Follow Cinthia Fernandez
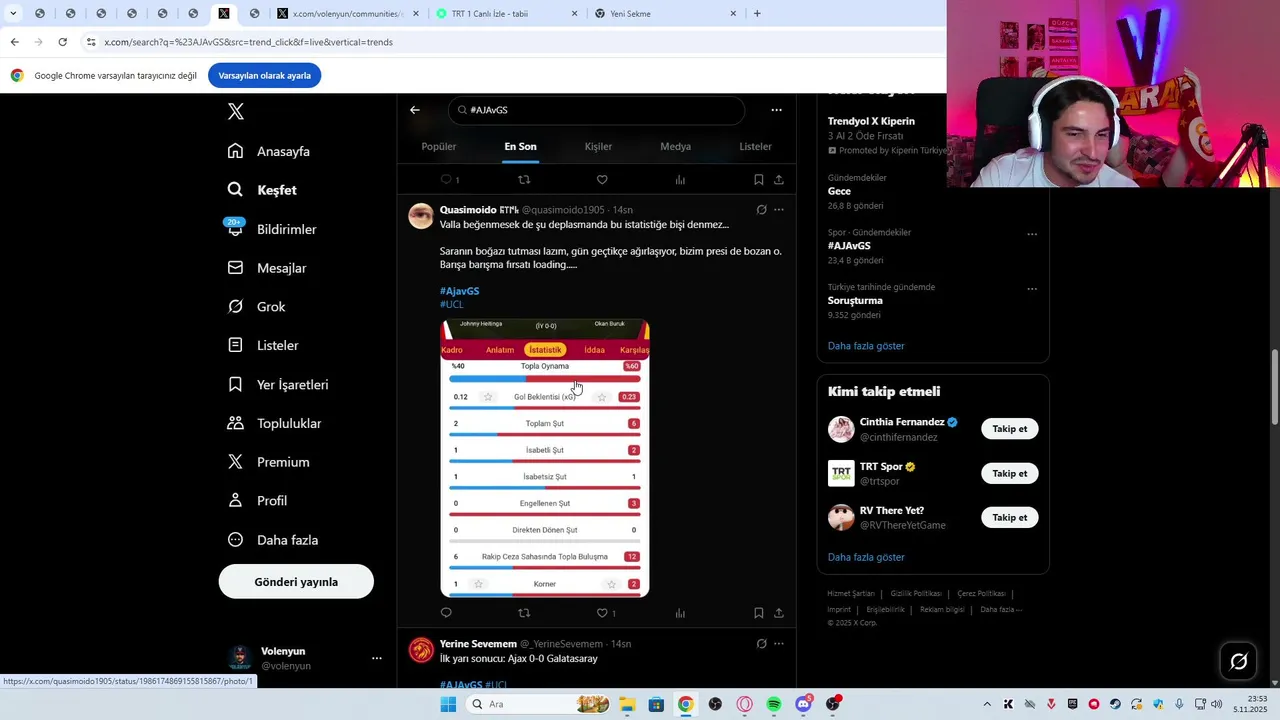The height and width of the screenshot is (720, 1280). coord(1009,429)
